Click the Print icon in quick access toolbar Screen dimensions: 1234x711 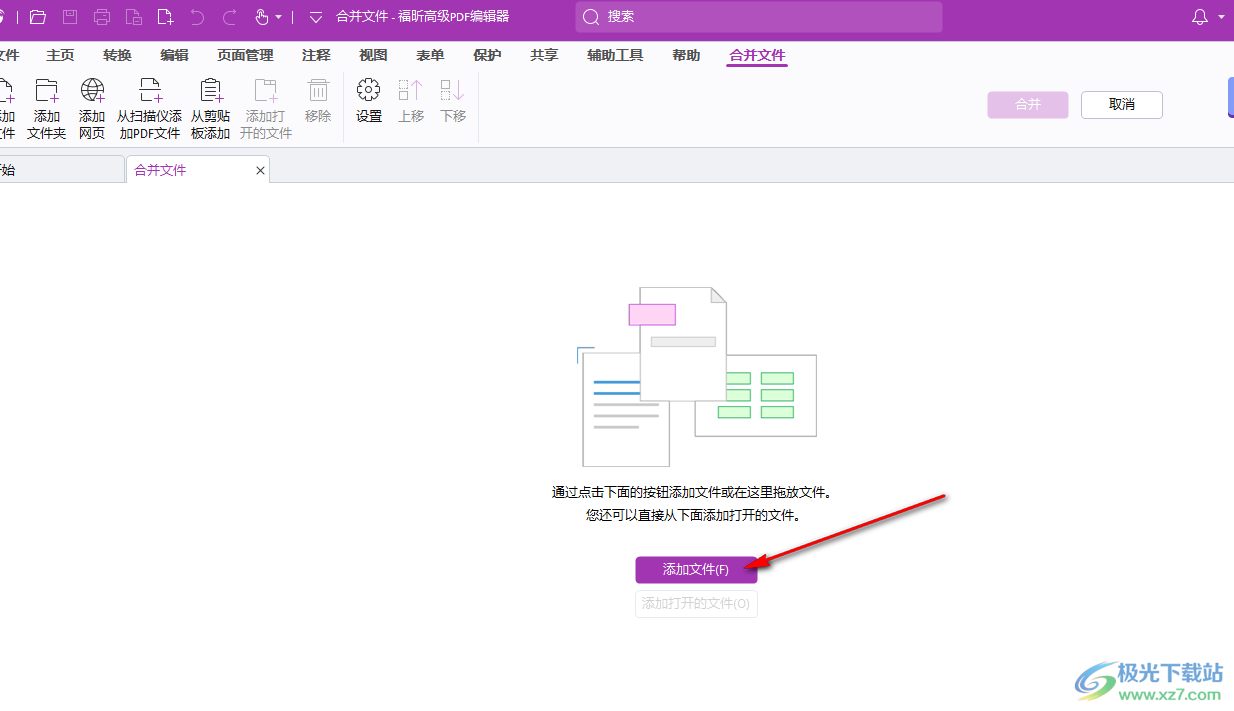pos(102,17)
